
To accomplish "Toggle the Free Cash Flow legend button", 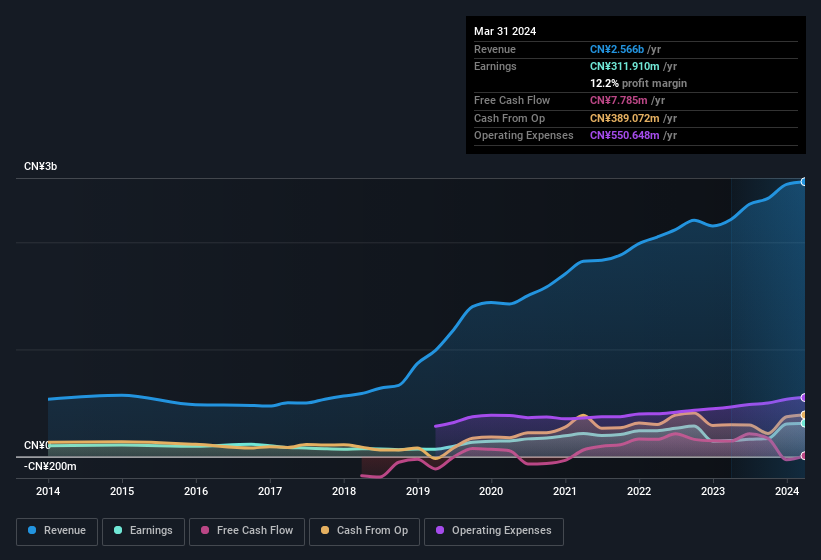I will 247,531.
